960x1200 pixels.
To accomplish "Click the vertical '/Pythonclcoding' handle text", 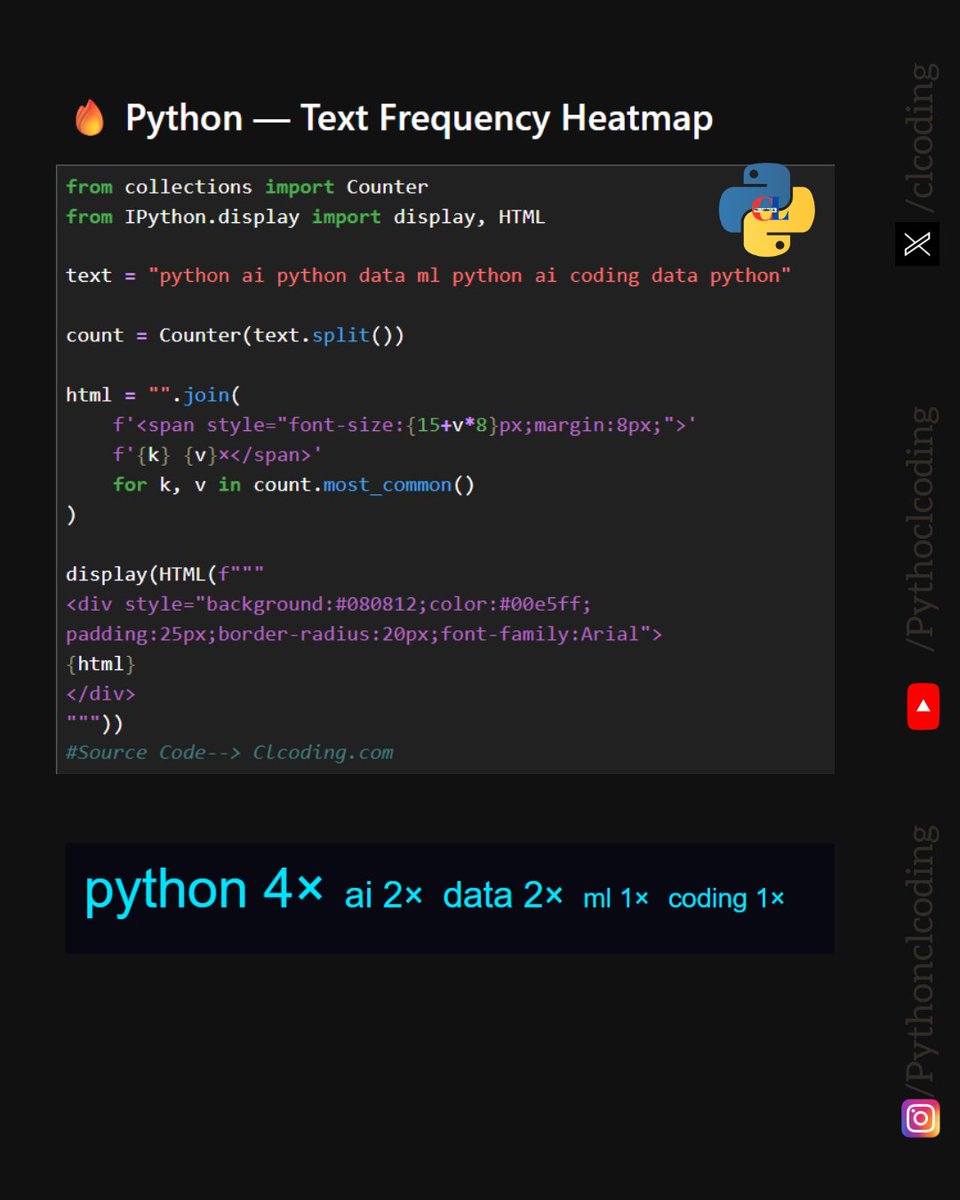I will [x=920, y=959].
